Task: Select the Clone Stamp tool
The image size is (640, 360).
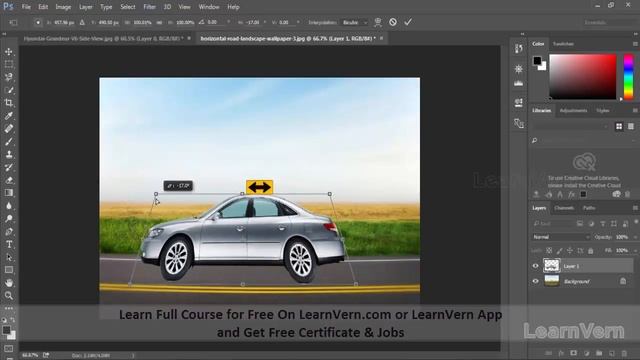Action: [x=9, y=154]
